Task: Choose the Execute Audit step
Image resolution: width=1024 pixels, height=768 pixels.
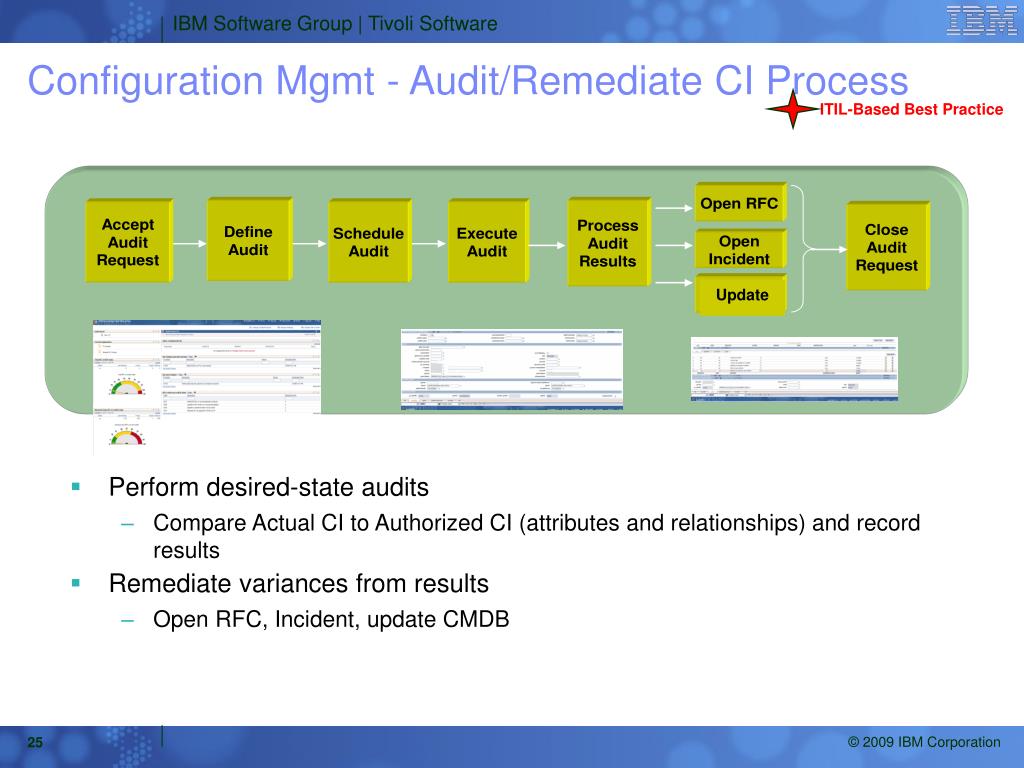Action: coord(488,242)
